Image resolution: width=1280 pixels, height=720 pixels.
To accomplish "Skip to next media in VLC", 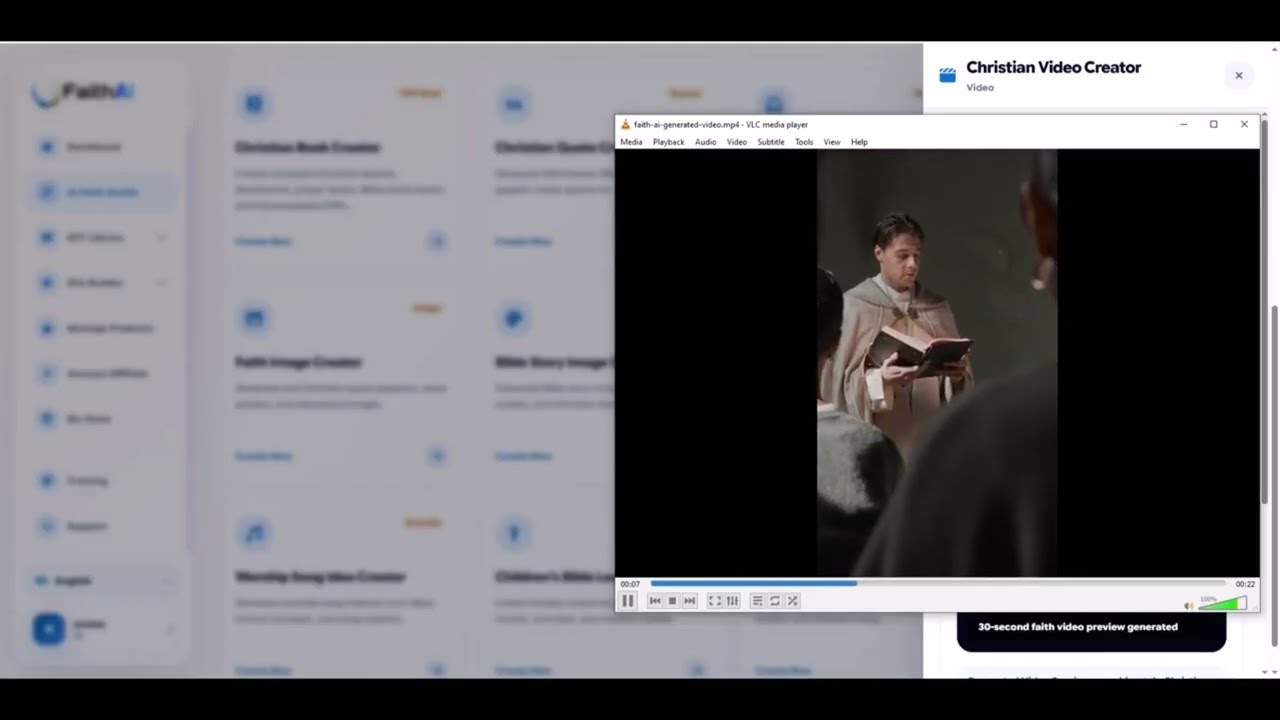I will point(689,601).
